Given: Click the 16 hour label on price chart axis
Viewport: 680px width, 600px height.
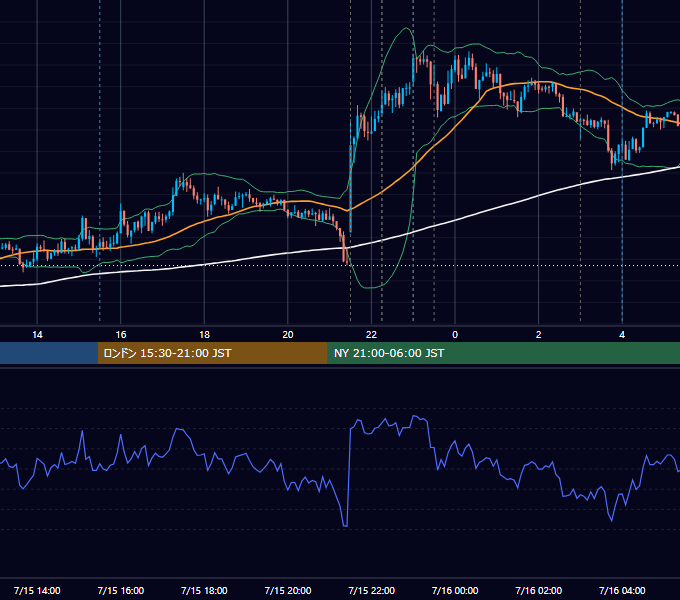Looking at the screenshot, I should (x=121, y=335).
